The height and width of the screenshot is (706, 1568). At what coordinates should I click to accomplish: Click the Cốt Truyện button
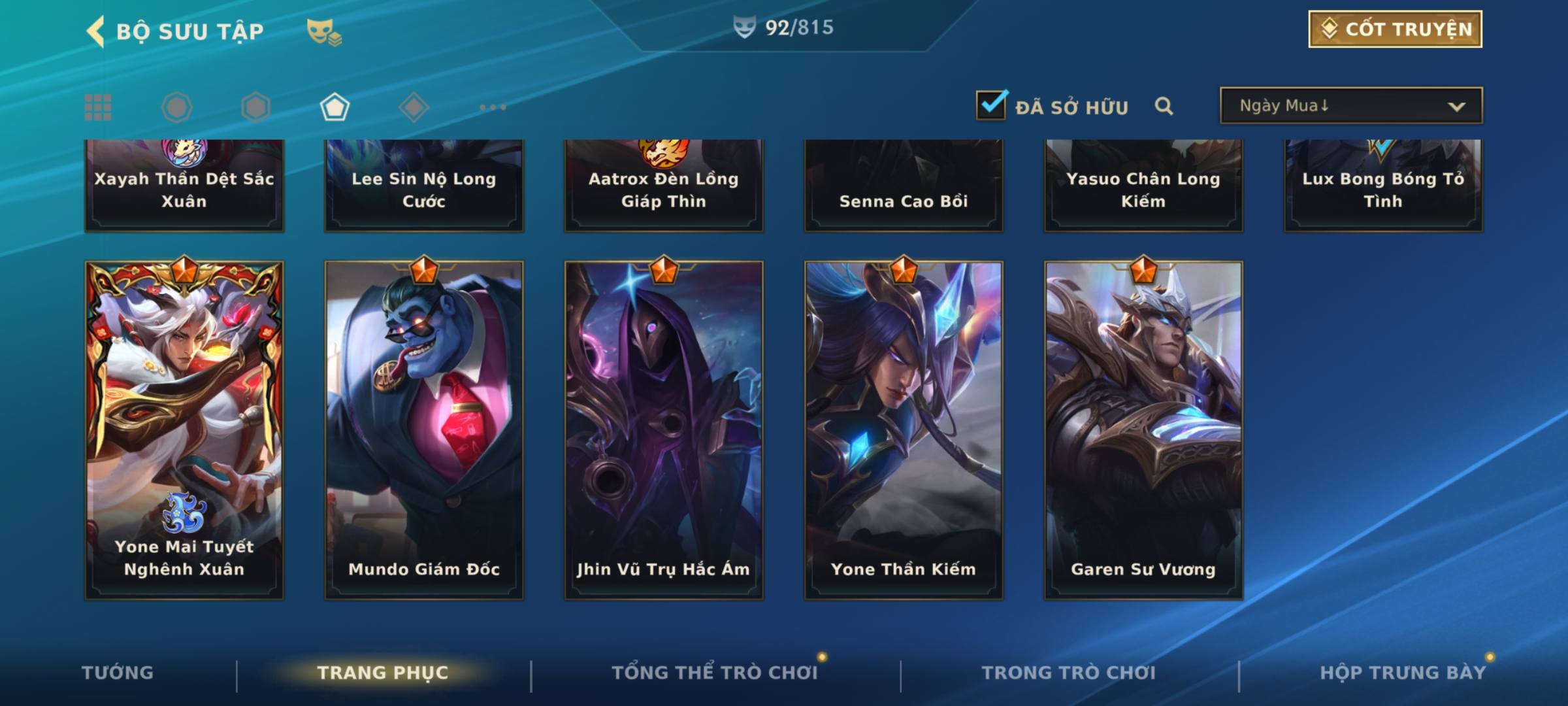[1395, 29]
